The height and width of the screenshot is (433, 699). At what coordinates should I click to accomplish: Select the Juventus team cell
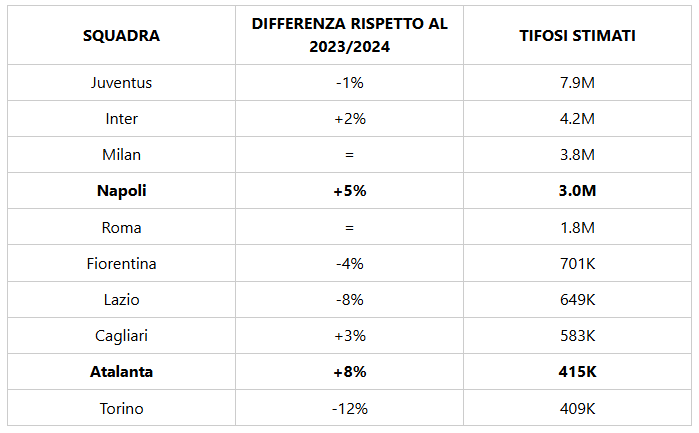tap(121, 82)
